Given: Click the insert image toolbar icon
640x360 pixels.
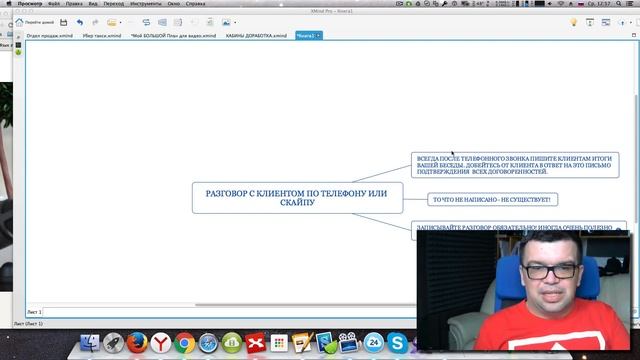Looking at the screenshot, I should click(x=226, y=22).
